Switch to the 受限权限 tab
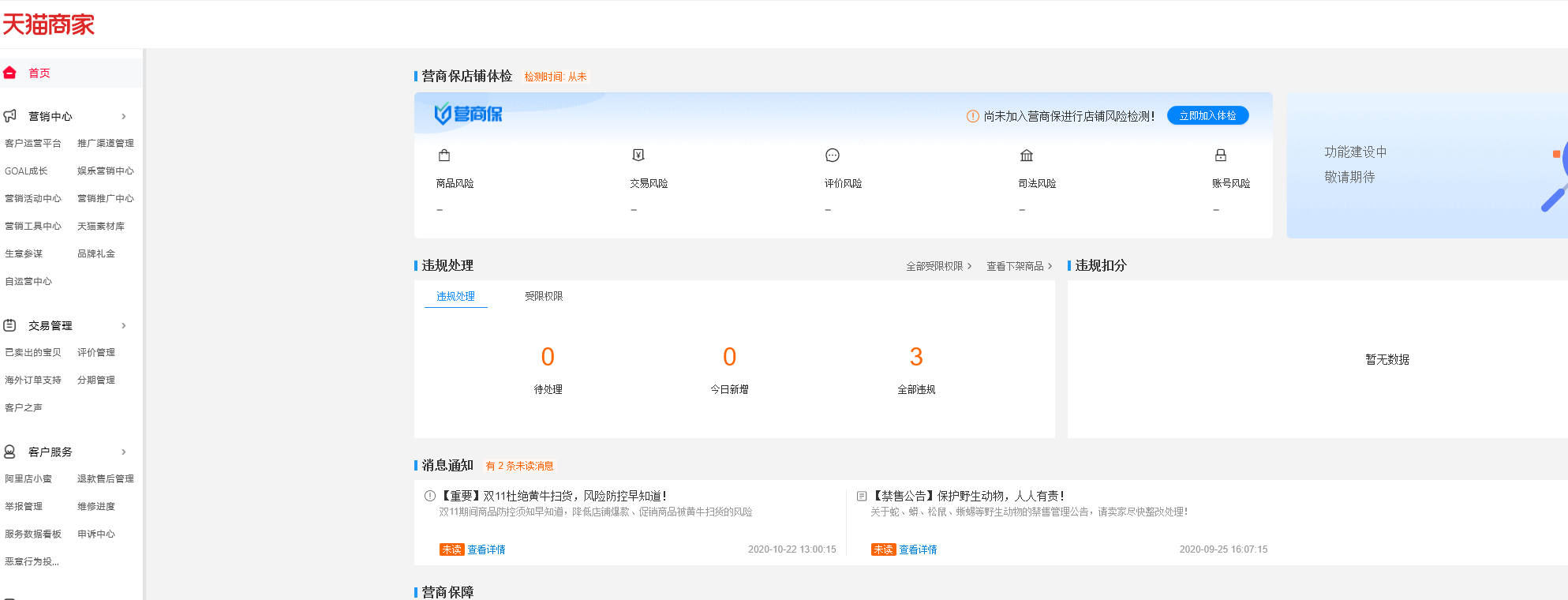This screenshot has width=1568, height=600. point(544,296)
